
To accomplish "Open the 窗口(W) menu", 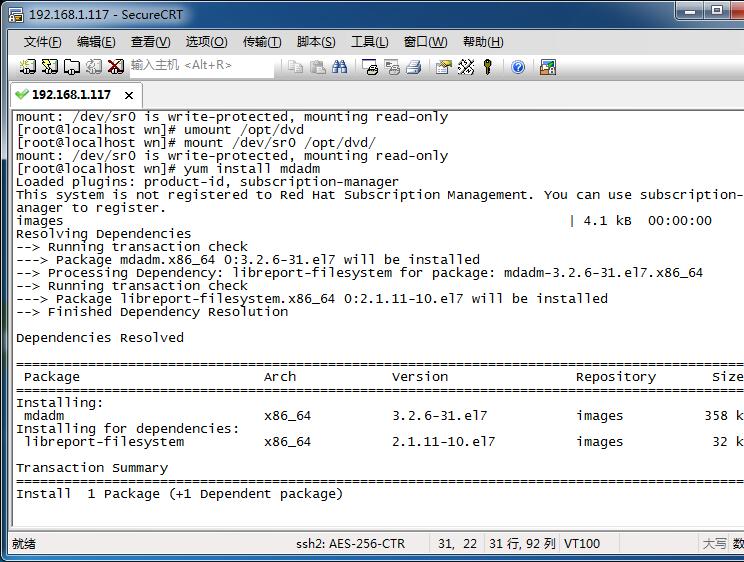I will [x=425, y=42].
